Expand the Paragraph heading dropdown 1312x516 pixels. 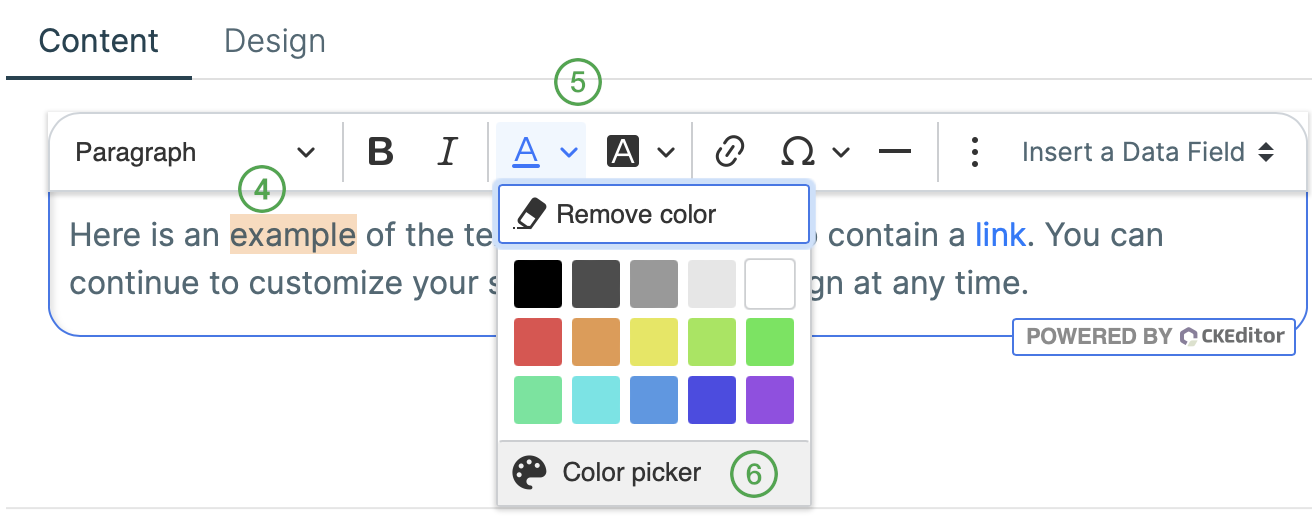click(x=195, y=152)
